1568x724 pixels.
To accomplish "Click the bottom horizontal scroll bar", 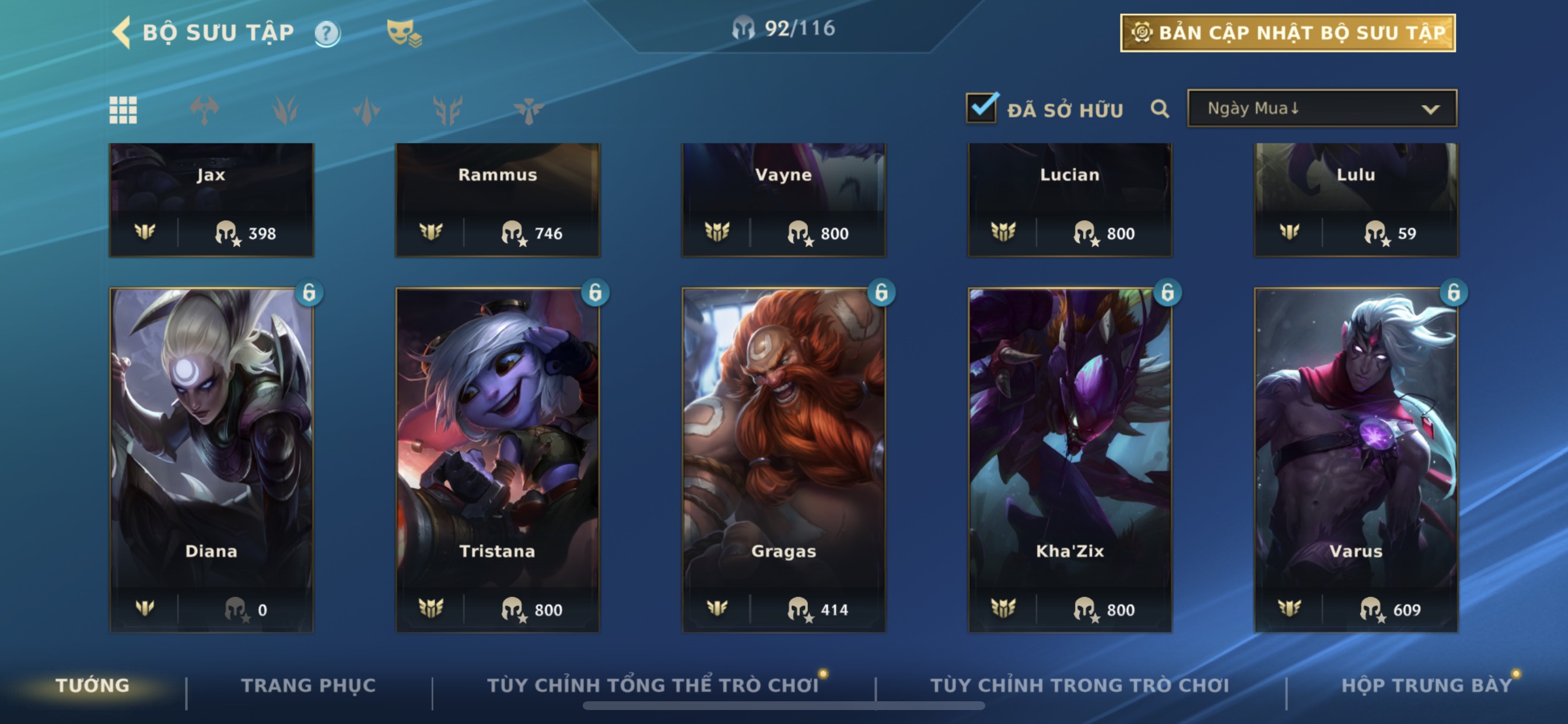I will point(783,706).
